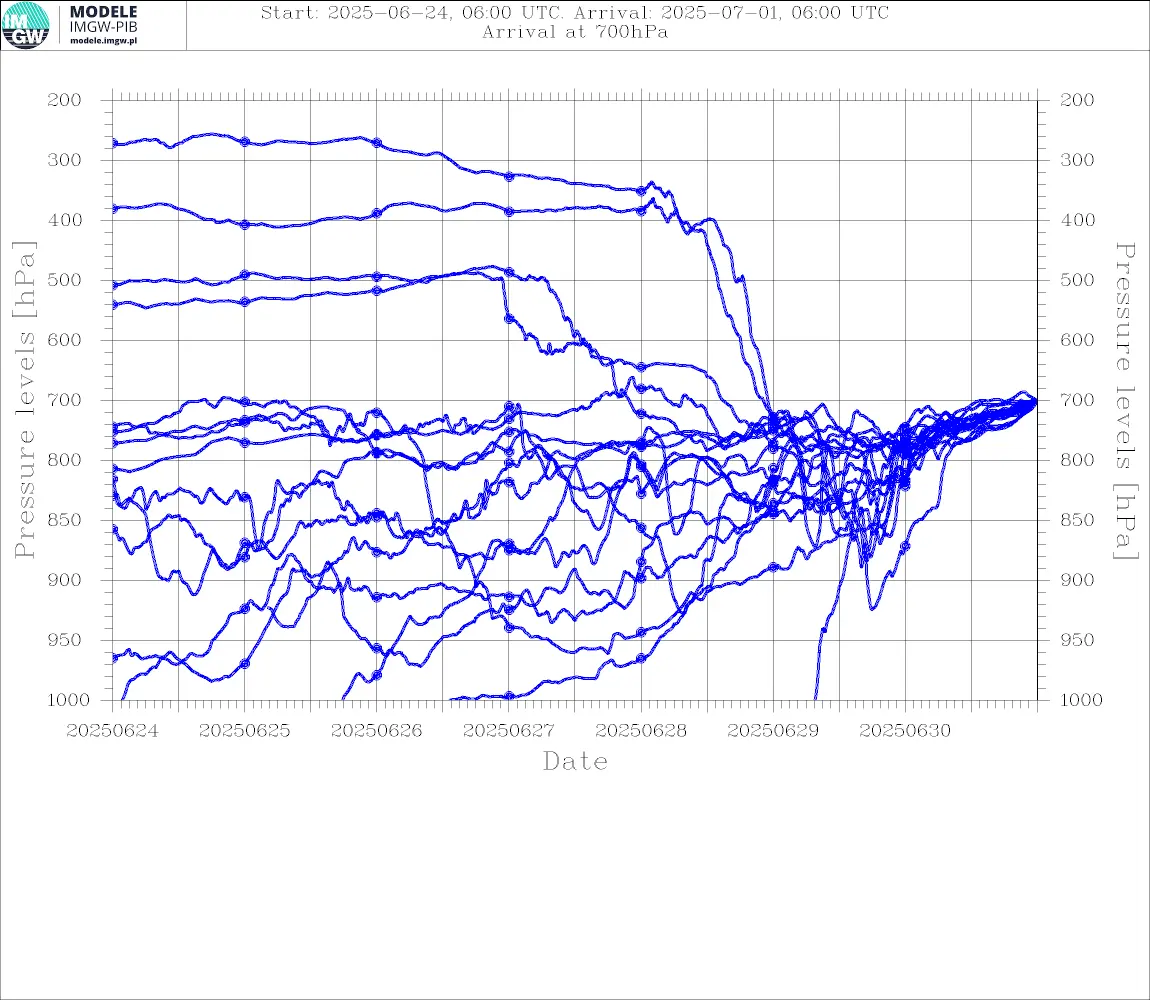The height and width of the screenshot is (1000, 1150).
Task: Click the left axis 200 tick label
Action: point(65,100)
